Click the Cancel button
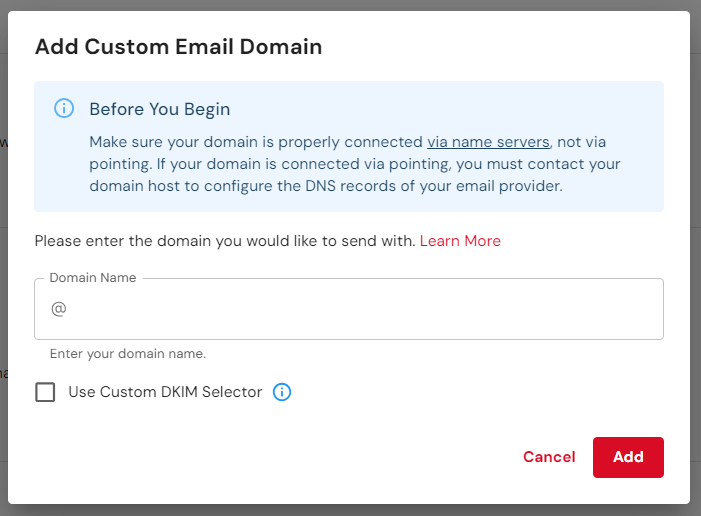The image size is (701, 516). pos(549,457)
